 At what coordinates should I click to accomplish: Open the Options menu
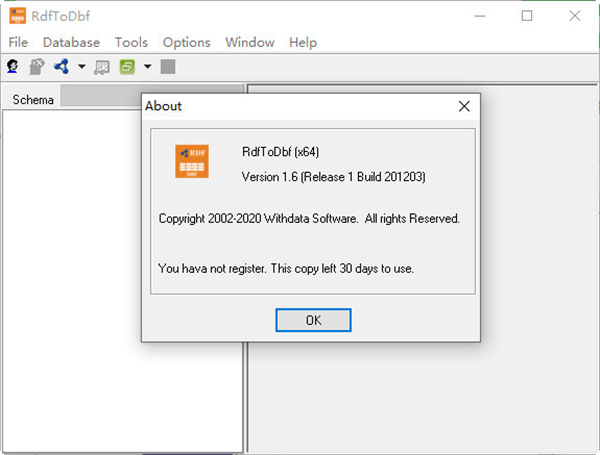(186, 42)
